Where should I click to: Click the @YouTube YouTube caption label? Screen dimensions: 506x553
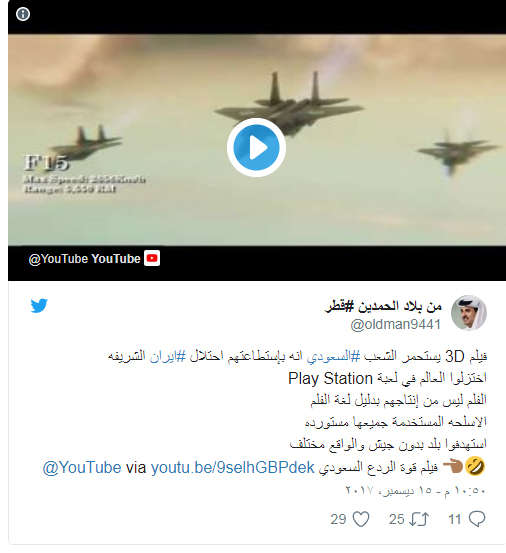85,259
